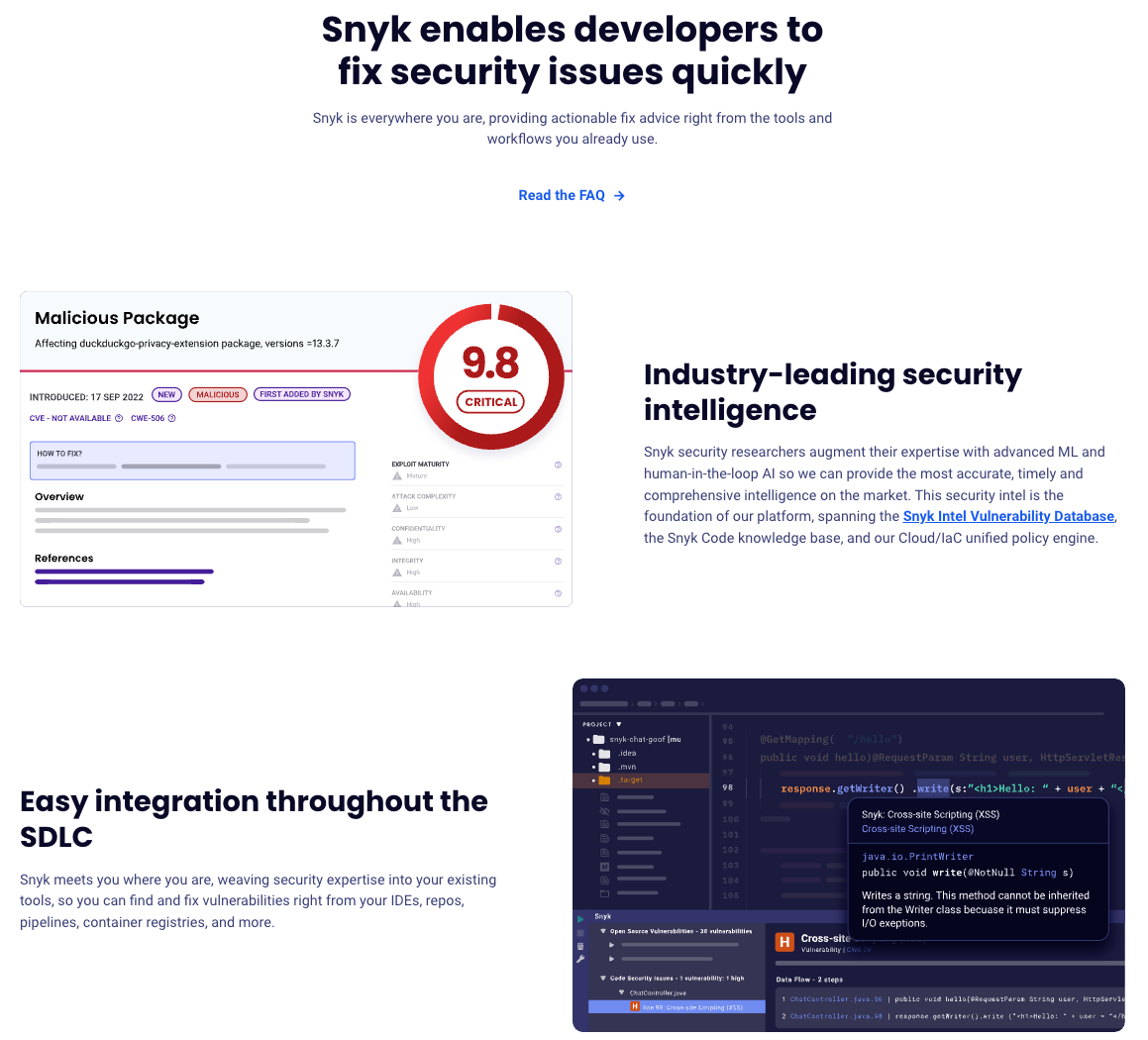Click the Cross-site Scripting (XSS) link in the tooltip

917,829
